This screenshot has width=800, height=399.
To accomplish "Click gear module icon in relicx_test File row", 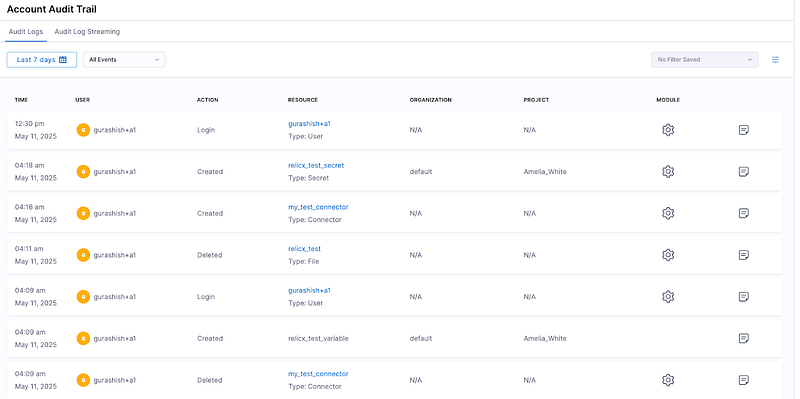I will [x=668, y=255].
